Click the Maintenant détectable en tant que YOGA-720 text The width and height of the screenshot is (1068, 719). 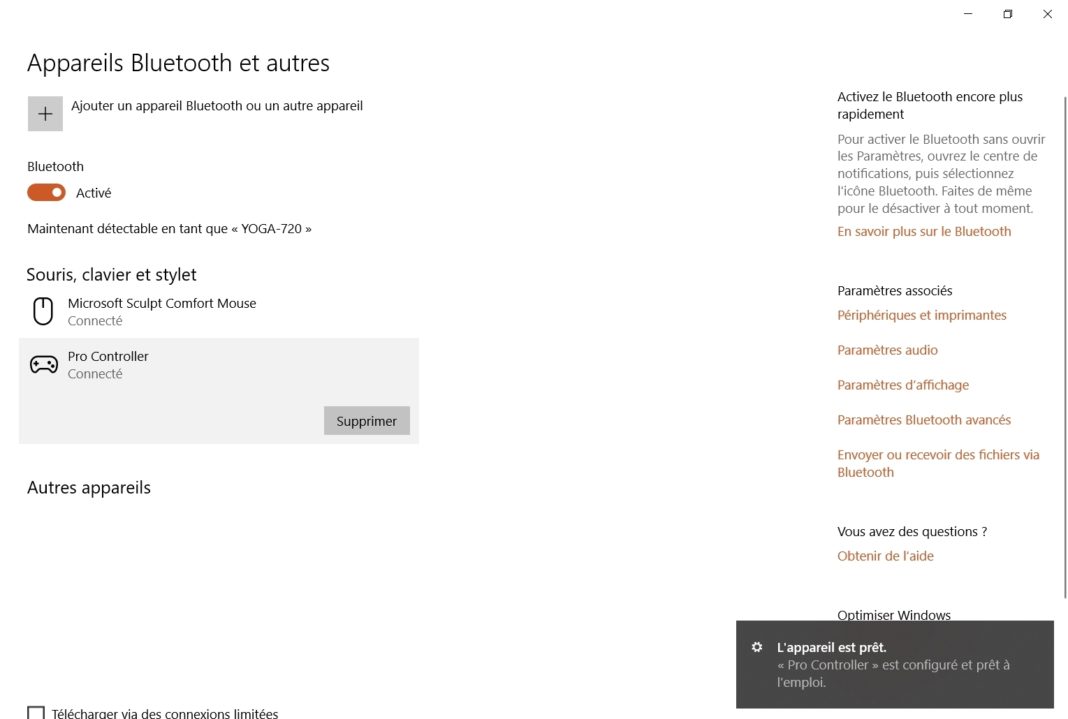click(x=169, y=229)
